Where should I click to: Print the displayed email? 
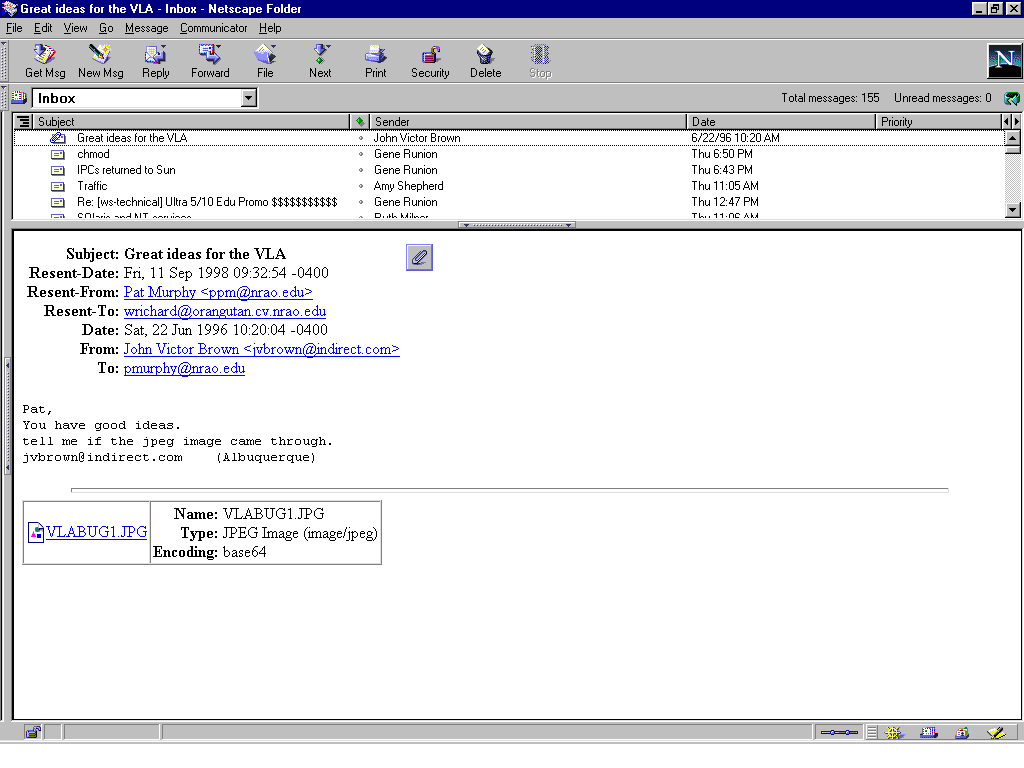tap(376, 61)
